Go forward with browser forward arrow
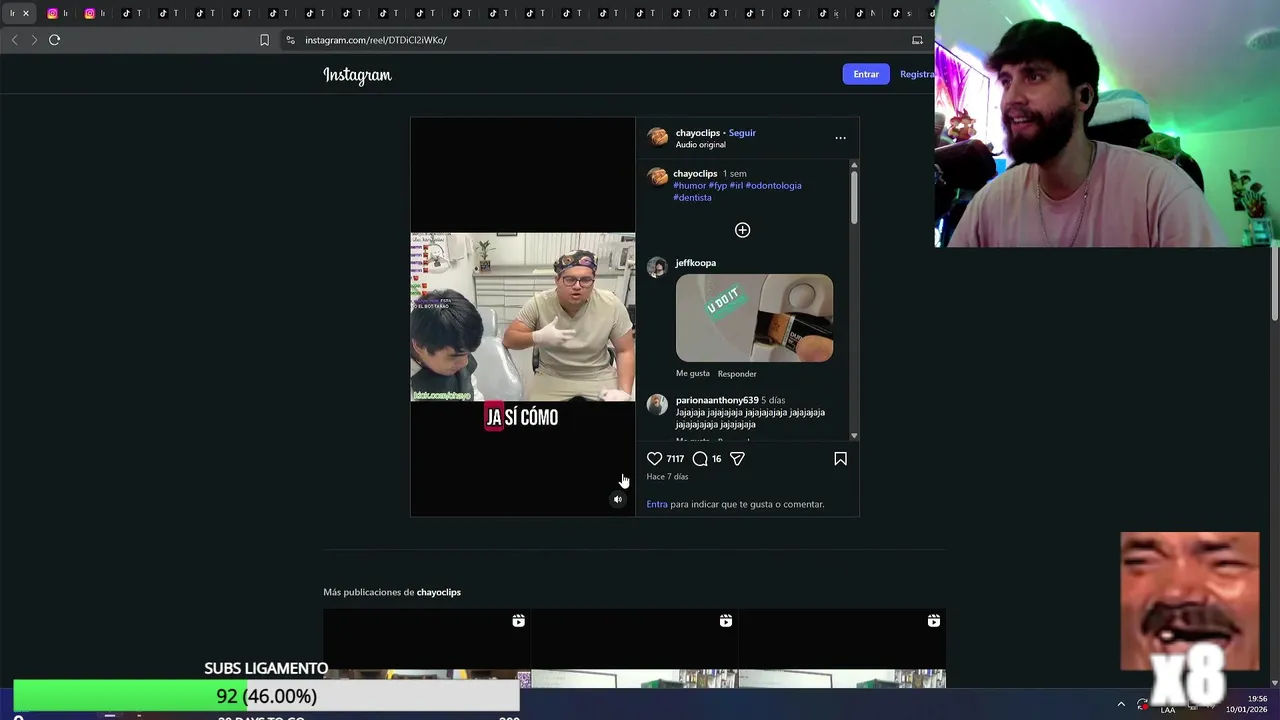 [x=34, y=40]
